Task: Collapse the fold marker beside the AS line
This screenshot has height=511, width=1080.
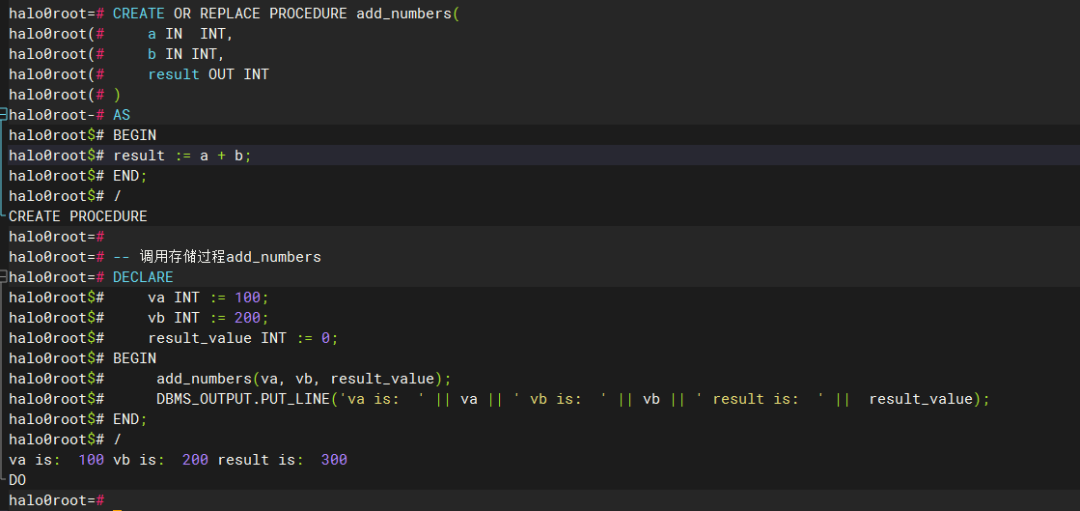Action: [x=3, y=114]
